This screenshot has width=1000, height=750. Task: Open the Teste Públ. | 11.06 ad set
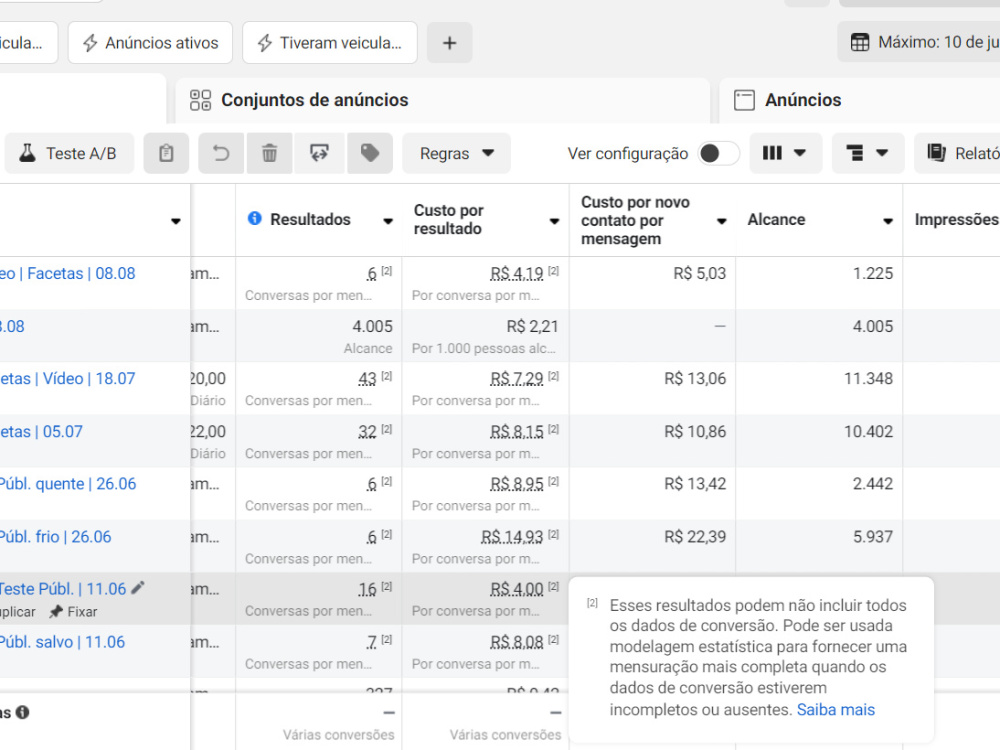pyautogui.click(x=63, y=589)
